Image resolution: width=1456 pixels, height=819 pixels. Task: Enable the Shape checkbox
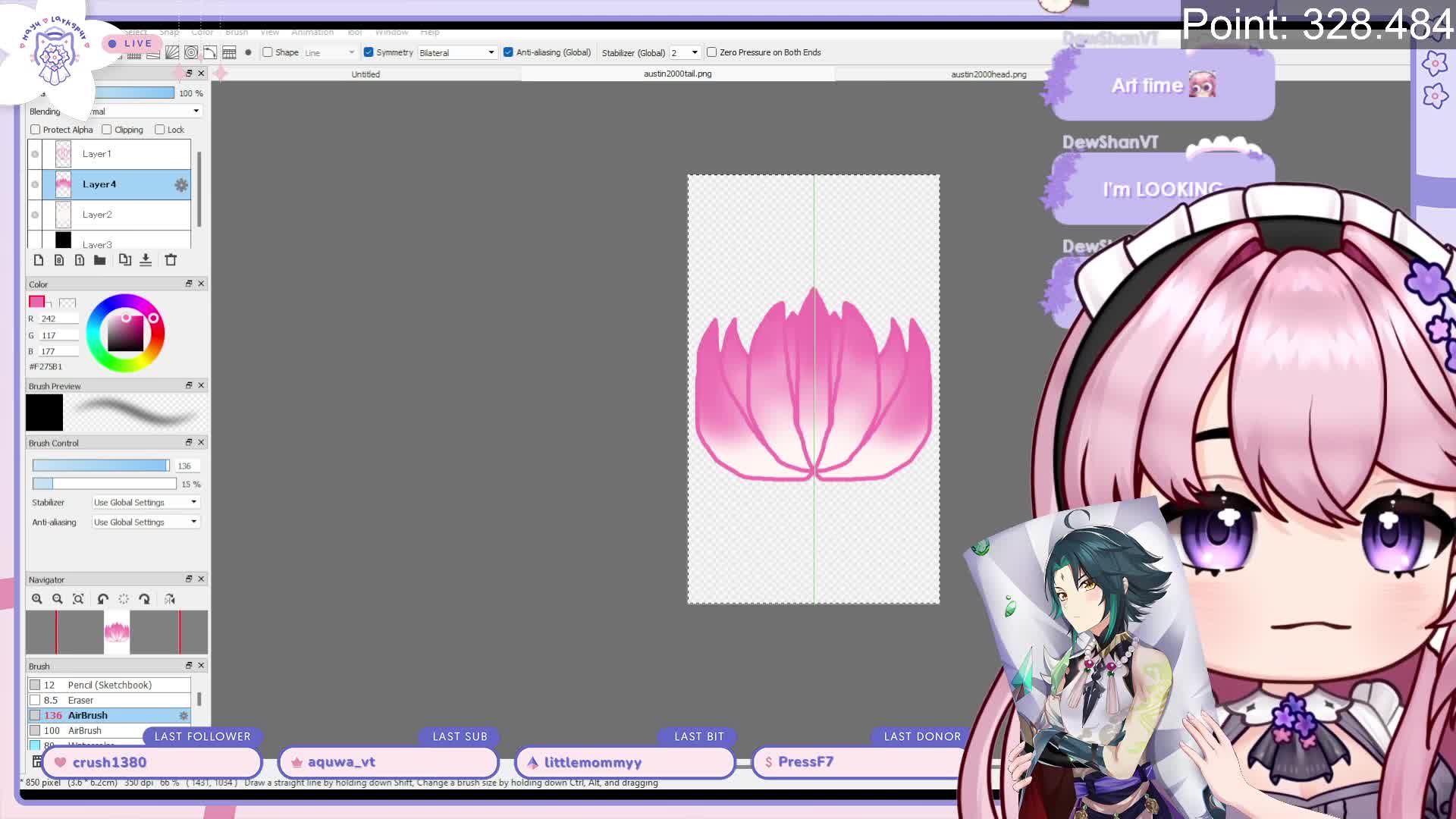[x=268, y=52]
